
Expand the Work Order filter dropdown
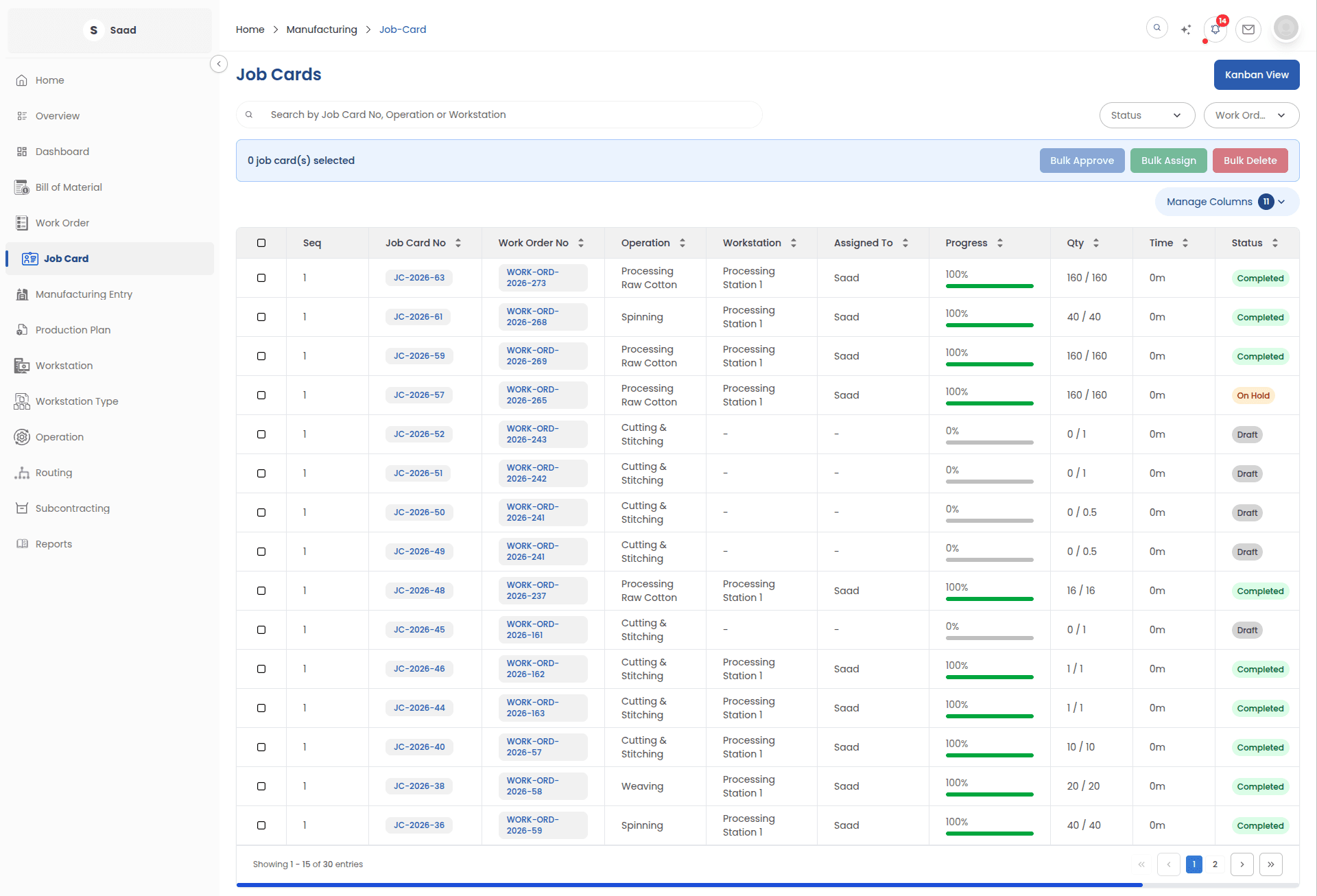coord(1251,115)
